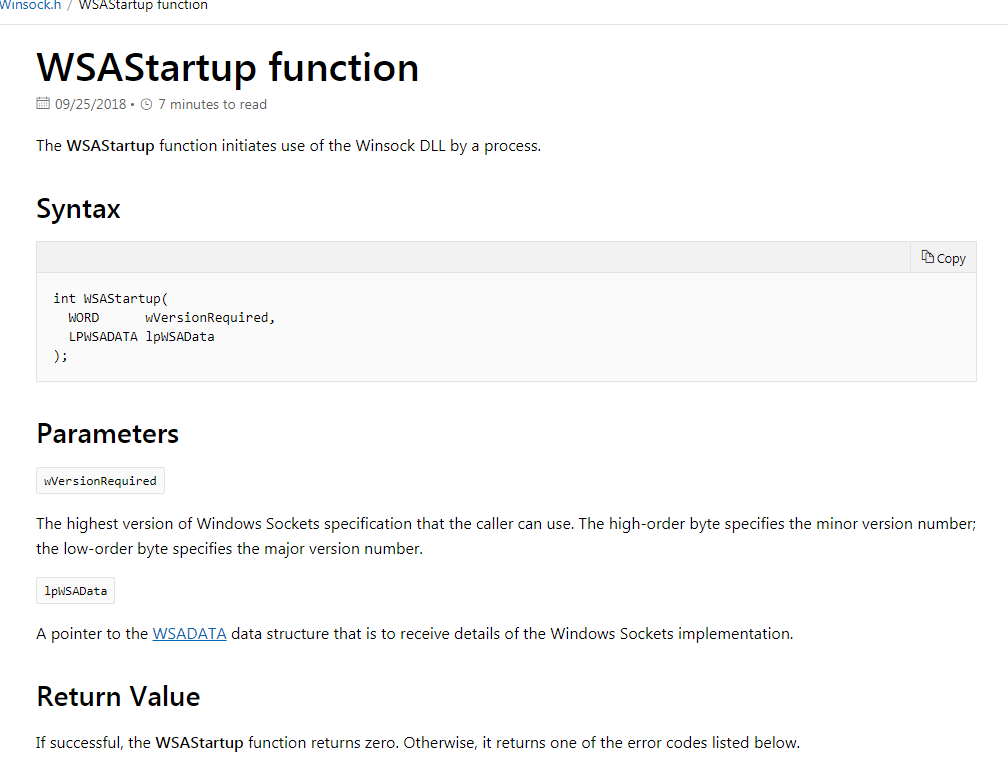Click the WORD wVersionRequired code line
1008x761 pixels.
170,317
